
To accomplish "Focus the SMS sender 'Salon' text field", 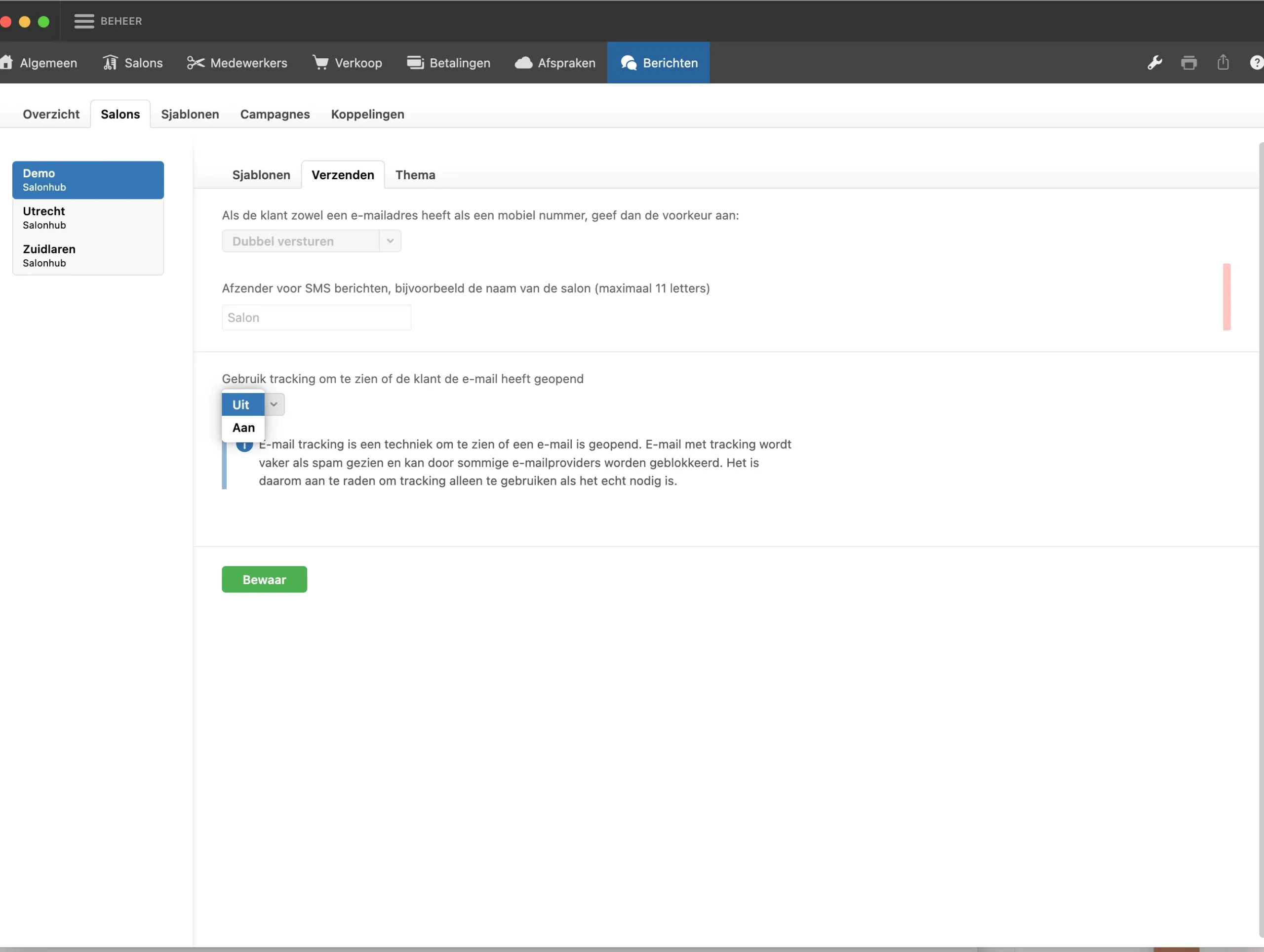I will (x=316, y=317).
